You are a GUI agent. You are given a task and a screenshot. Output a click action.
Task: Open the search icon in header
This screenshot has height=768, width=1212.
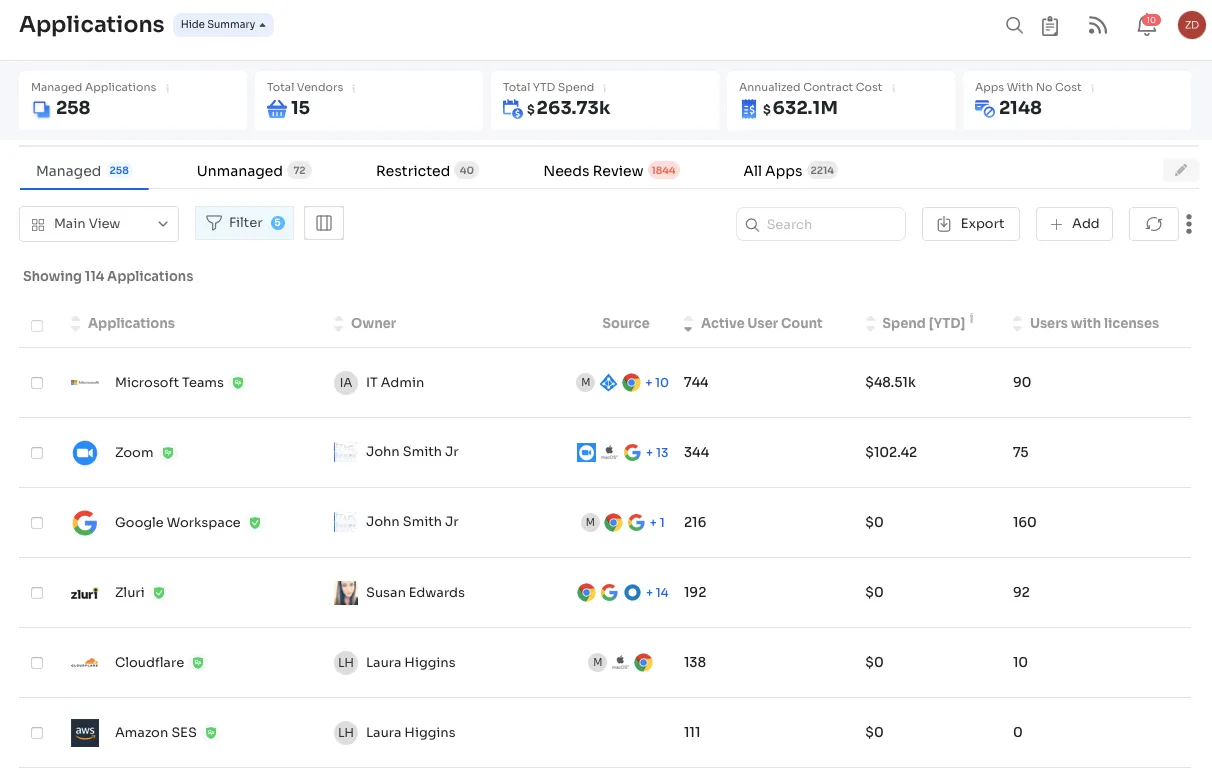(1014, 26)
